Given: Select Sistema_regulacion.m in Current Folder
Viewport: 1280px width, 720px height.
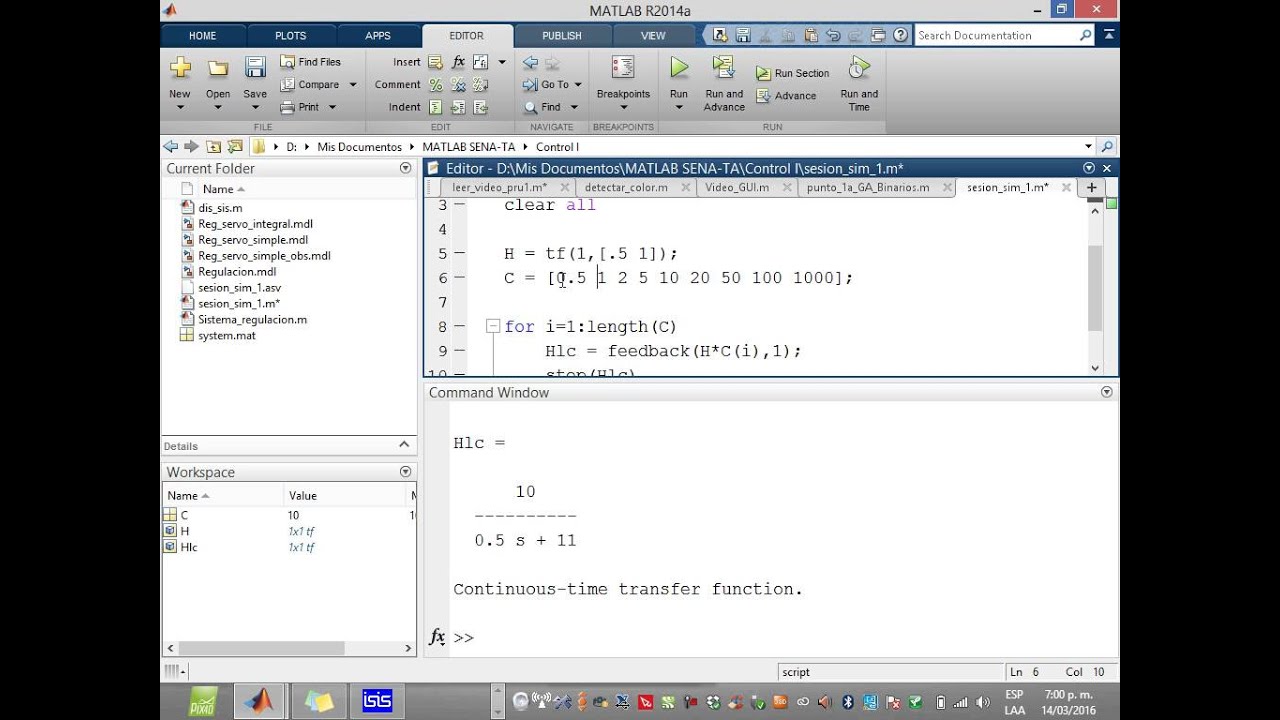Looking at the screenshot, I should [252, 319].
